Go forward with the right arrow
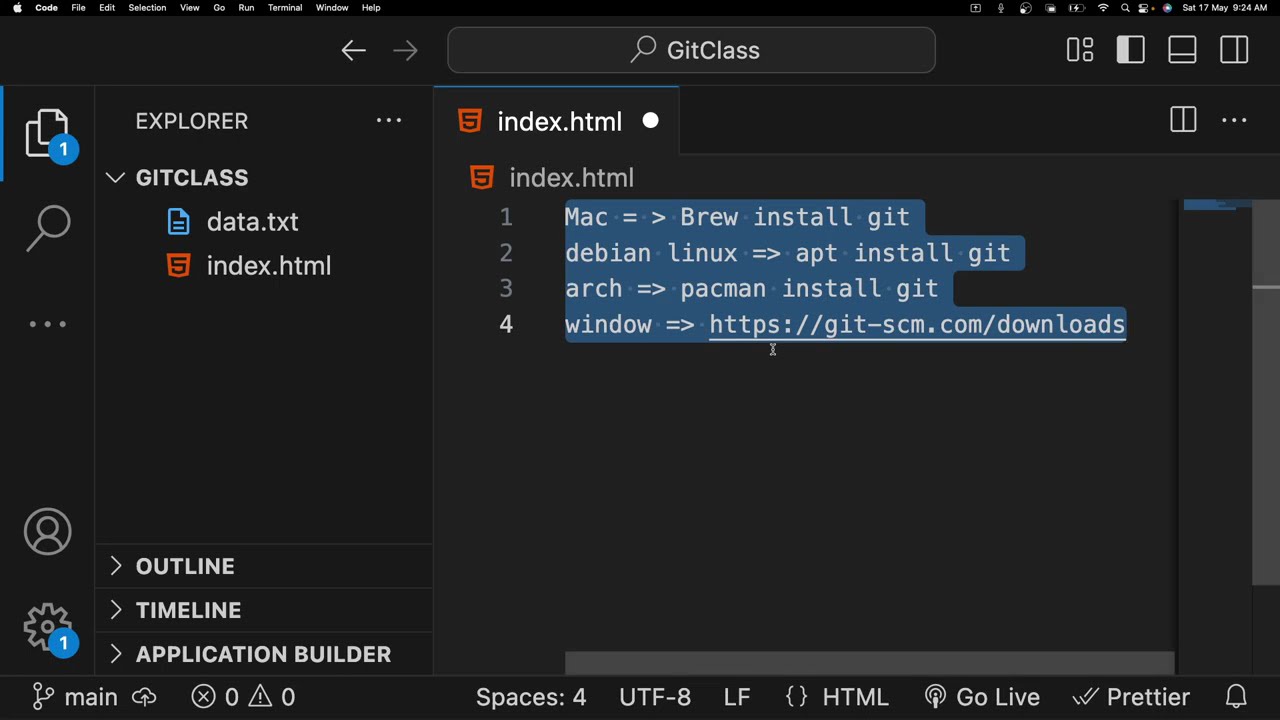Viewport: 1280px width, 720px height. tap(405, 50)
